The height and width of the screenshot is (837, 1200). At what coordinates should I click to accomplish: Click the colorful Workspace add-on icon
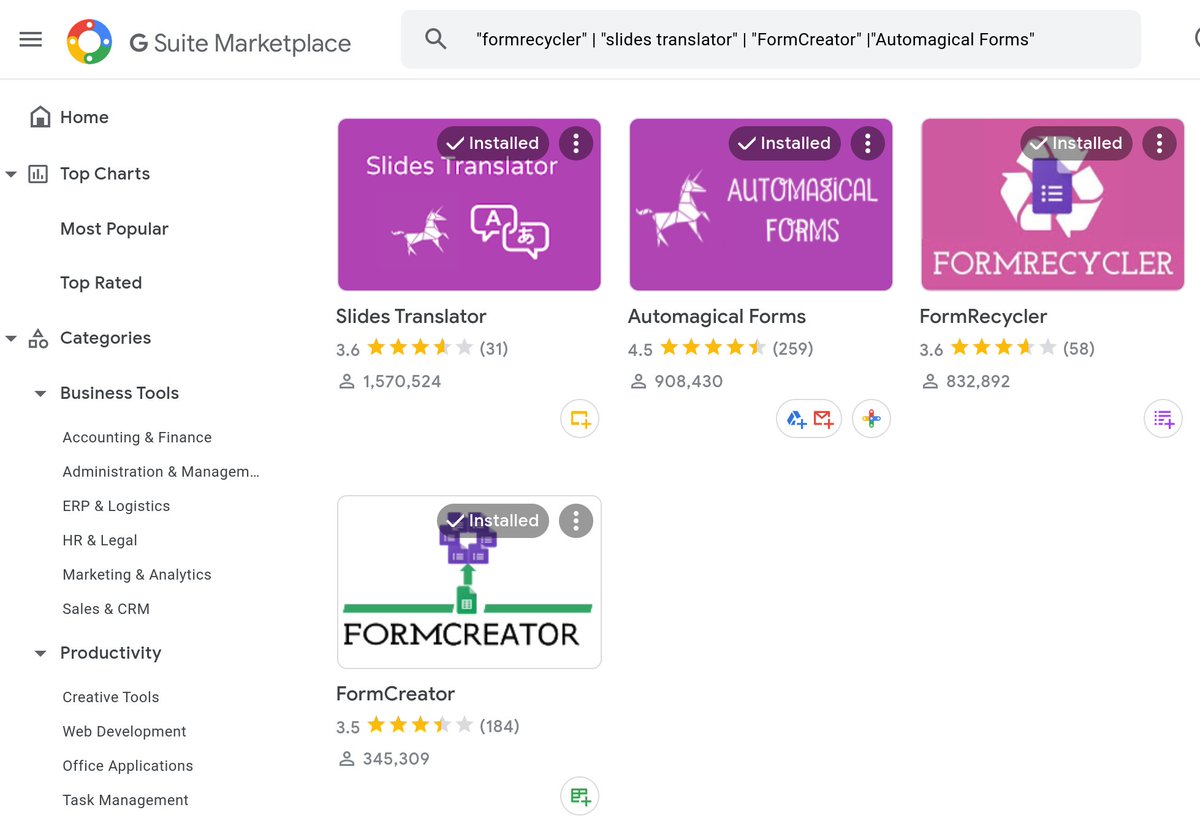[x=871, y=419]
